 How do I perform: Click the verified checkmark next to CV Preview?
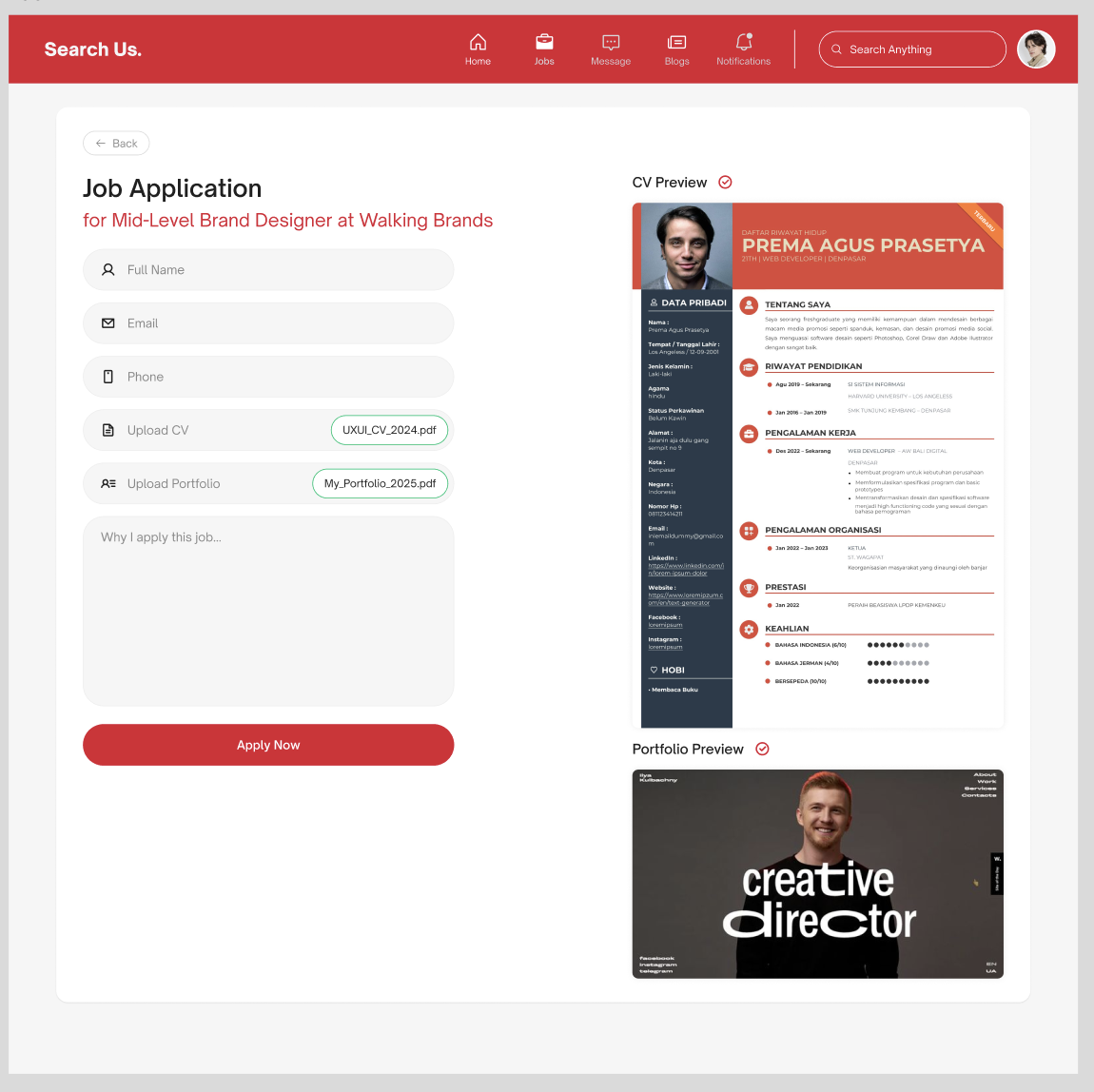pos(725,182)
